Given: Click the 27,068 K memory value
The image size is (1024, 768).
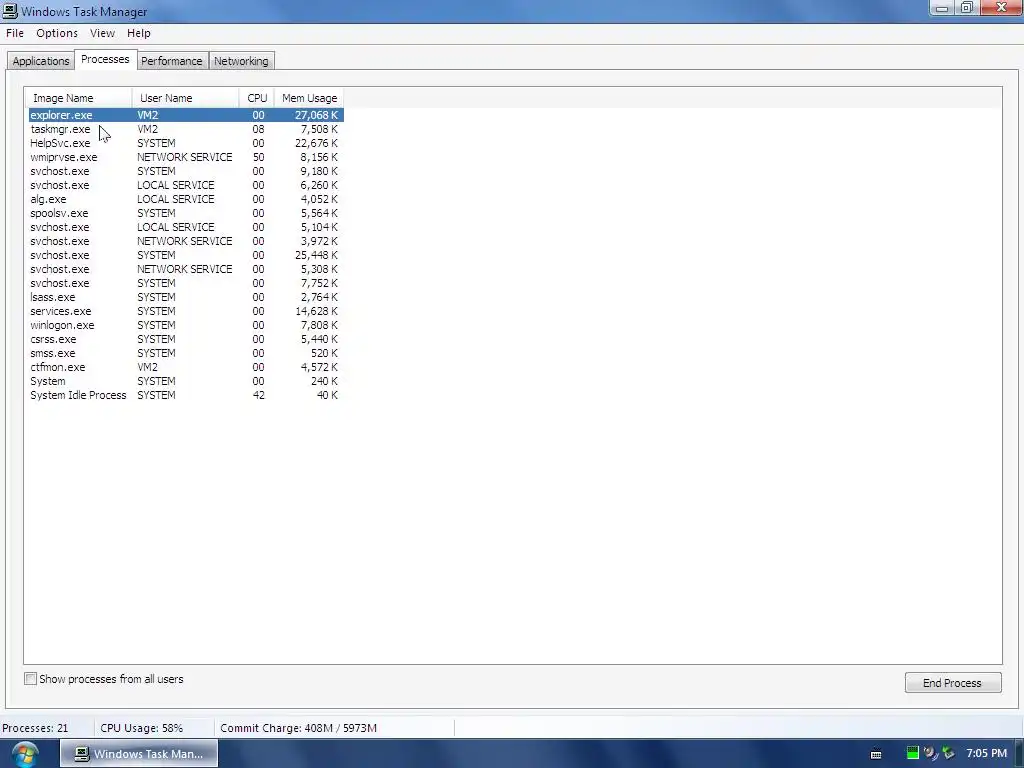Looking at the screenshot, I should (x=316, y=115).
